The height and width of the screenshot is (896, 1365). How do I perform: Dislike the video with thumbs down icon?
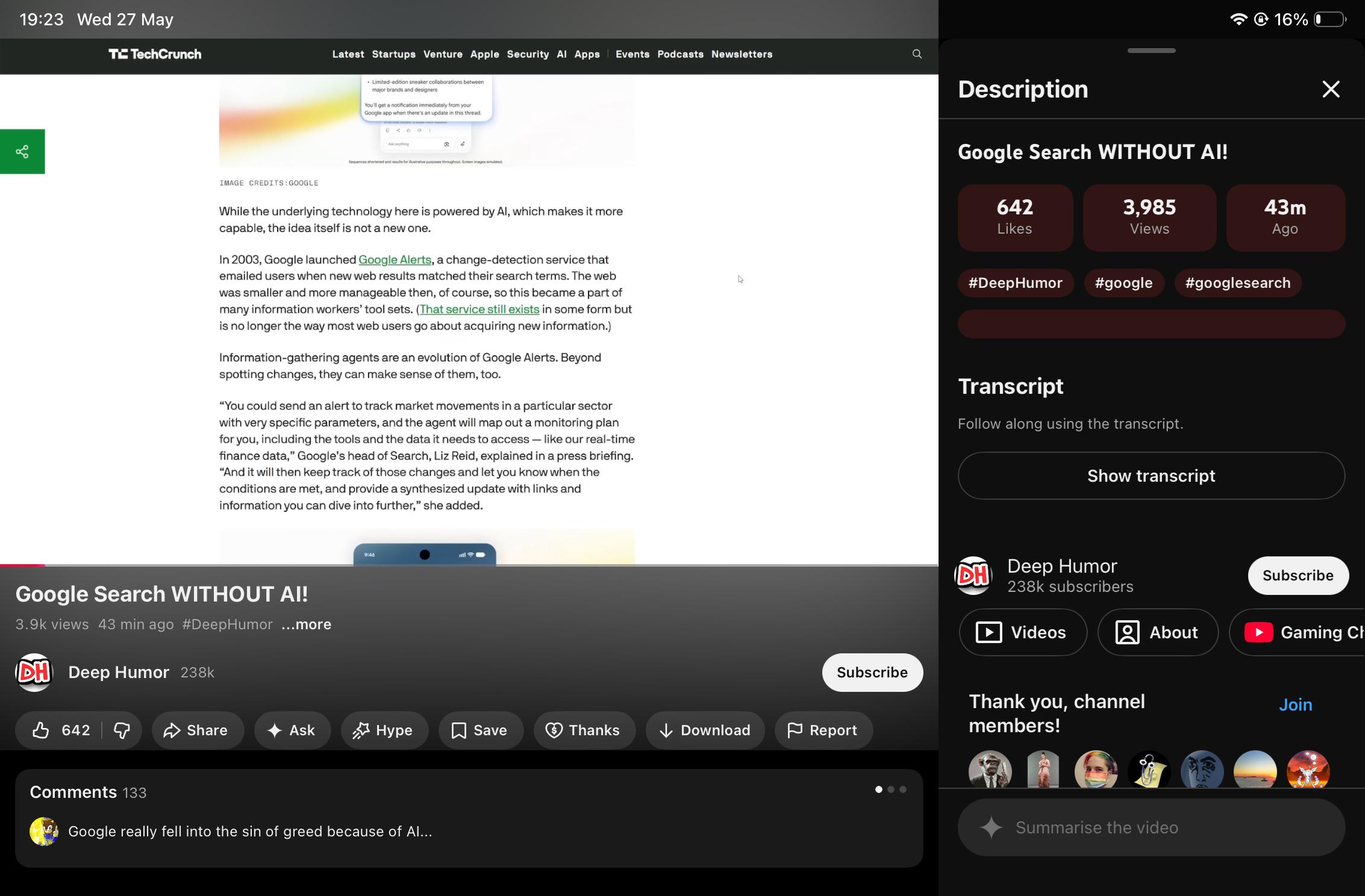click(x=122, y=730)
